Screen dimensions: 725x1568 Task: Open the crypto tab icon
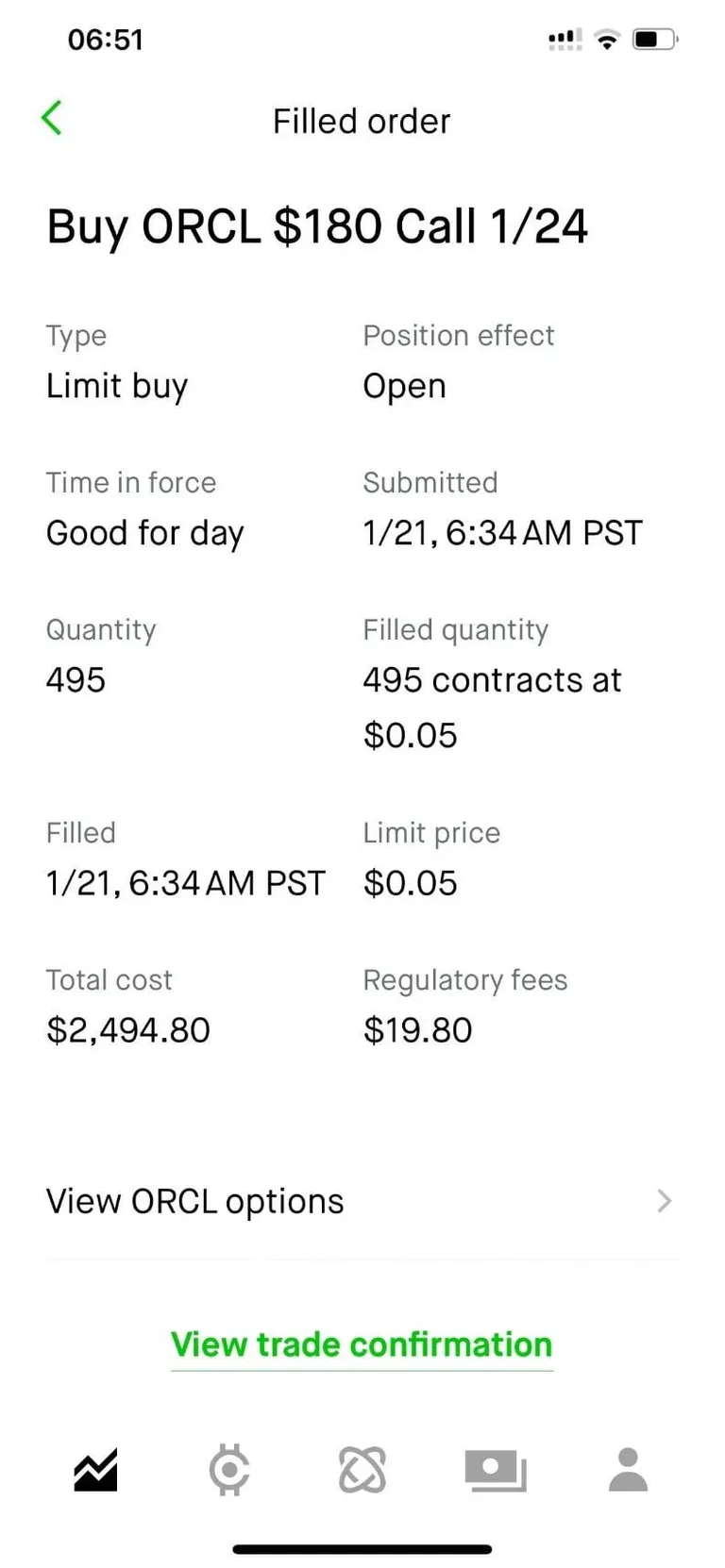228,1470
